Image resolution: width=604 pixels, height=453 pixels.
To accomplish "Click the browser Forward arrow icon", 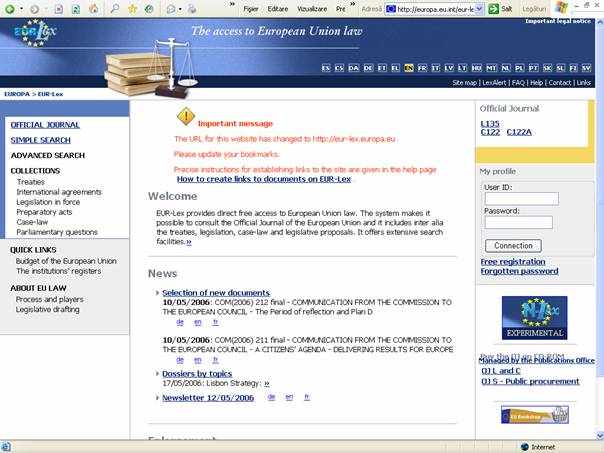I will tap(34, 9).
